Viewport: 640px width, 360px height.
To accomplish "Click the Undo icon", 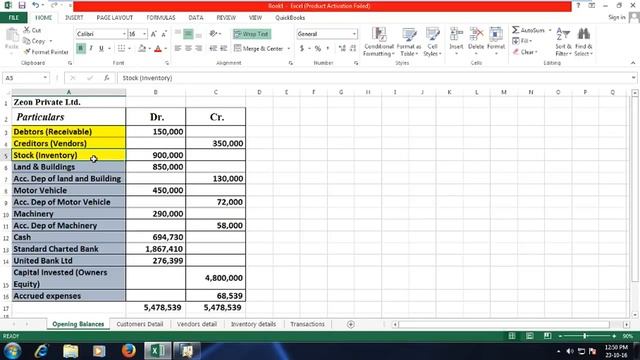I will (x=36, y=5).
